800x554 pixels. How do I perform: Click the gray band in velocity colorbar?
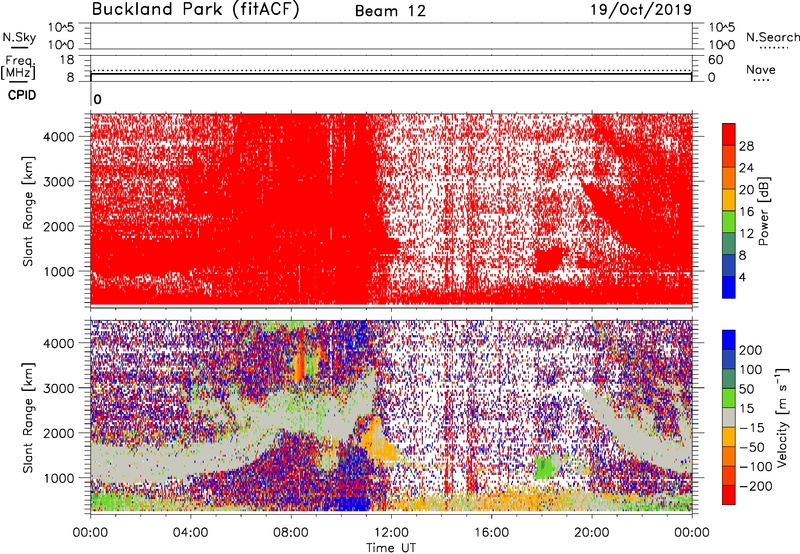tap(729, 417)
